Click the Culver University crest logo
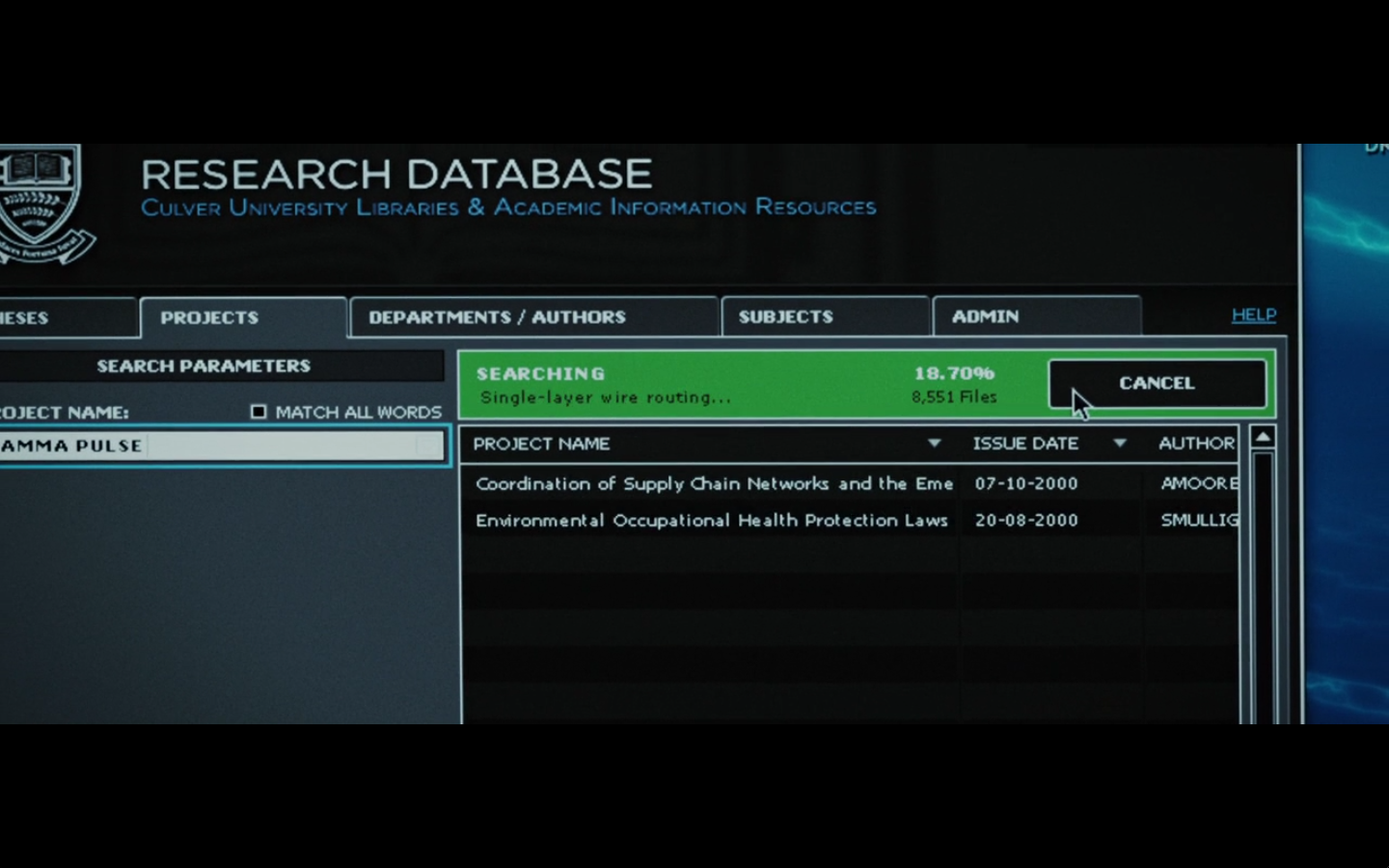The width and height of the screenshot is (1389, 868). (x=41, y=203)
